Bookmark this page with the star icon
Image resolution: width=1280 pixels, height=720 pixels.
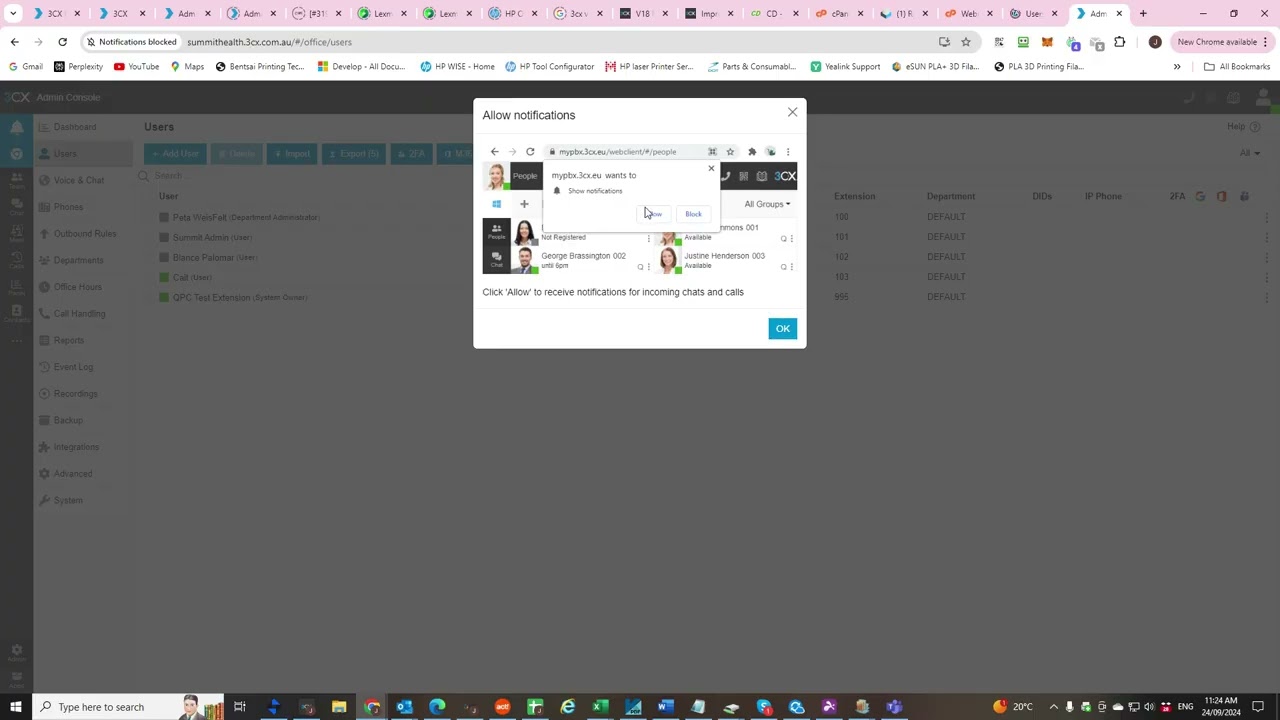point(965,42)
